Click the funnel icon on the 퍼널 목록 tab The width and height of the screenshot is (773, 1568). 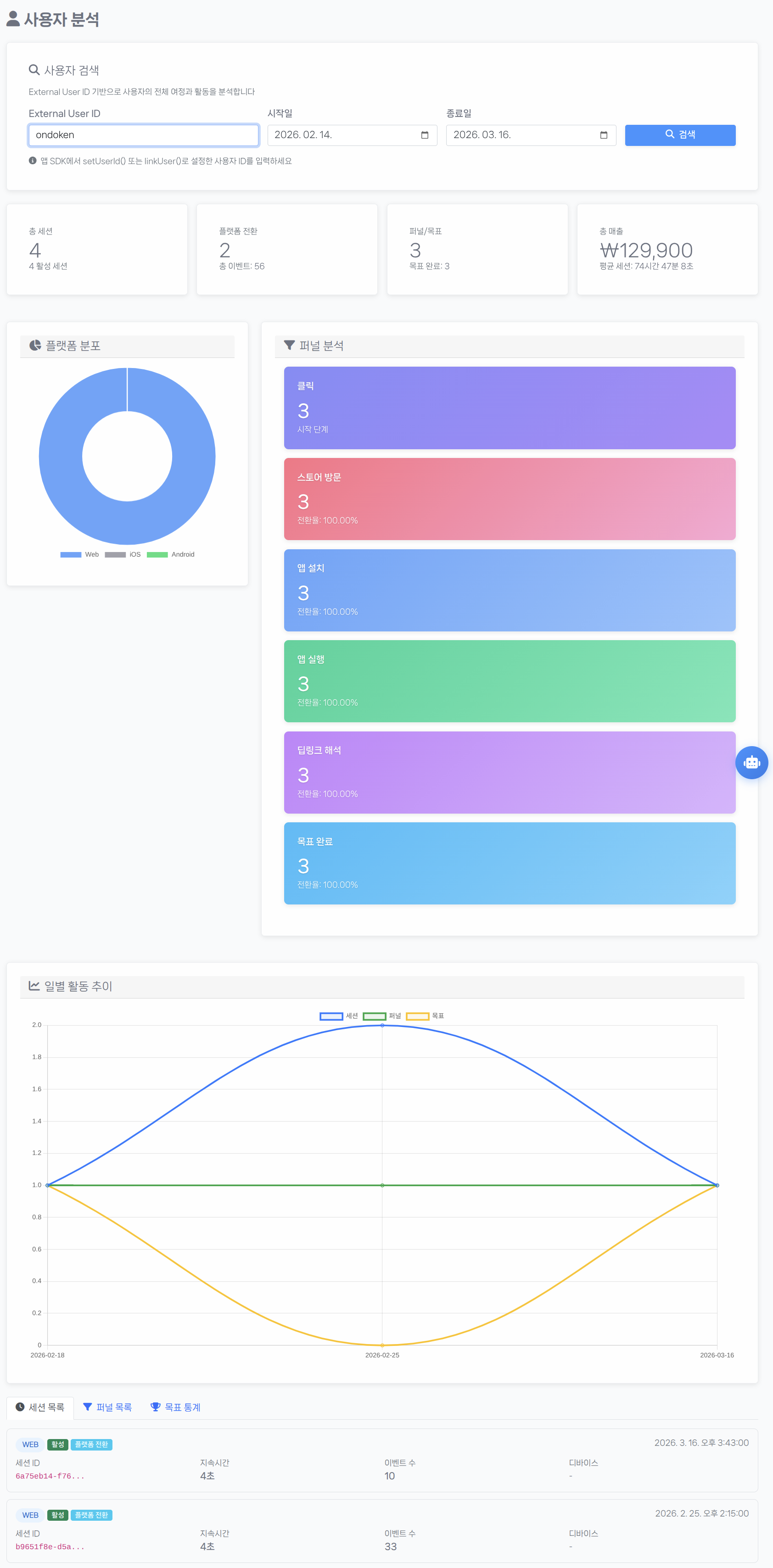click(88, 1407)
